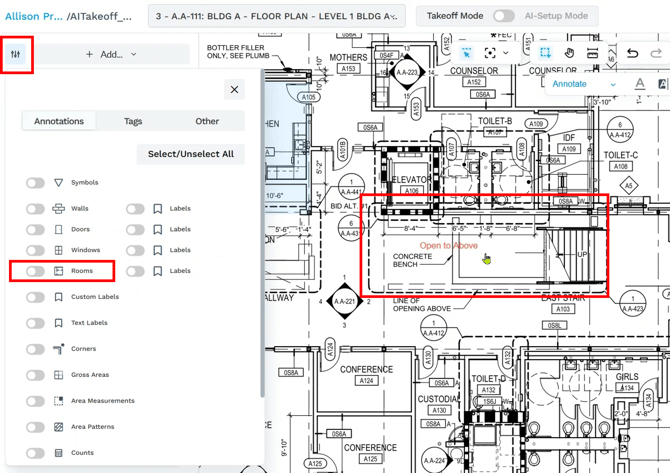Viewport: 670px width, 473px height.
Task: Enable the Area Patterns toggle
Action: [35, 427]
